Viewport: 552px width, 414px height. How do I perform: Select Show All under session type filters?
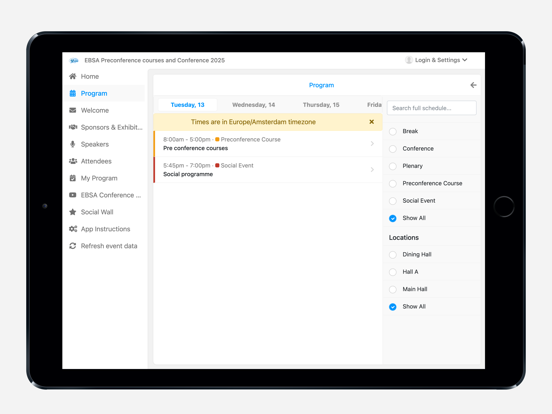[x=393, y=218]
